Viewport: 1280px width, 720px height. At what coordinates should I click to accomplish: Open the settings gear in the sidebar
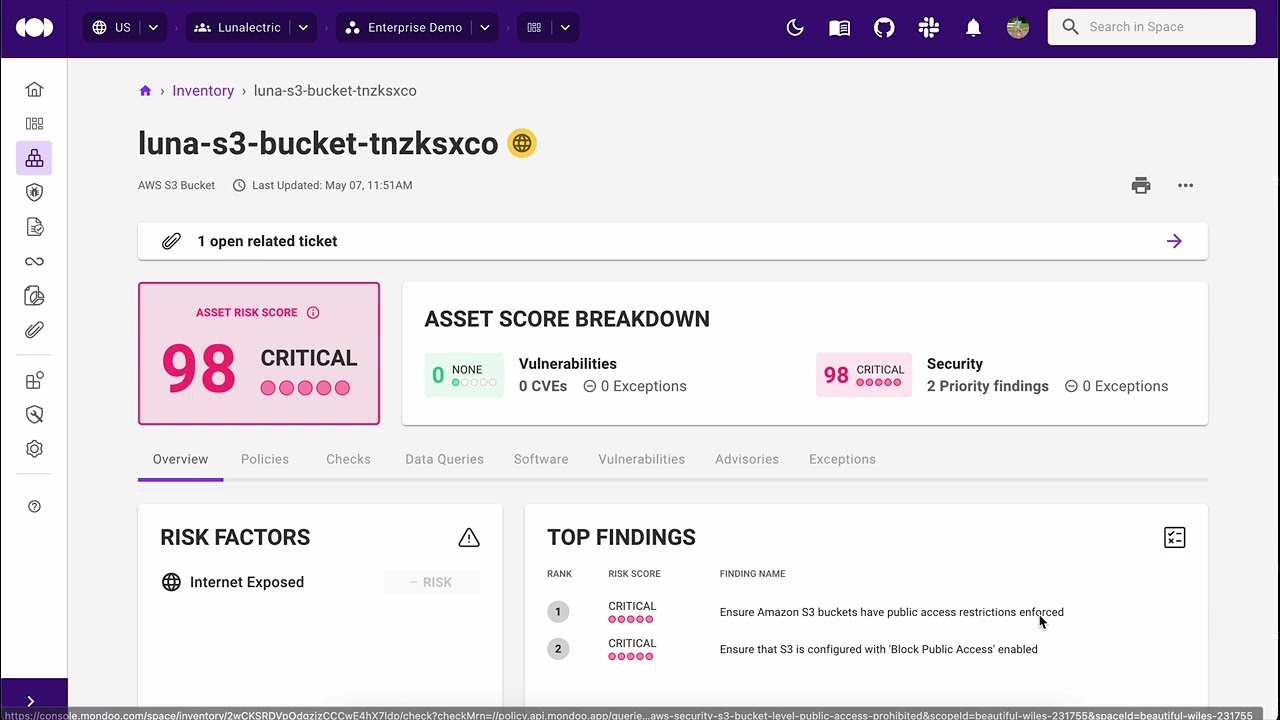click(34, 449)
